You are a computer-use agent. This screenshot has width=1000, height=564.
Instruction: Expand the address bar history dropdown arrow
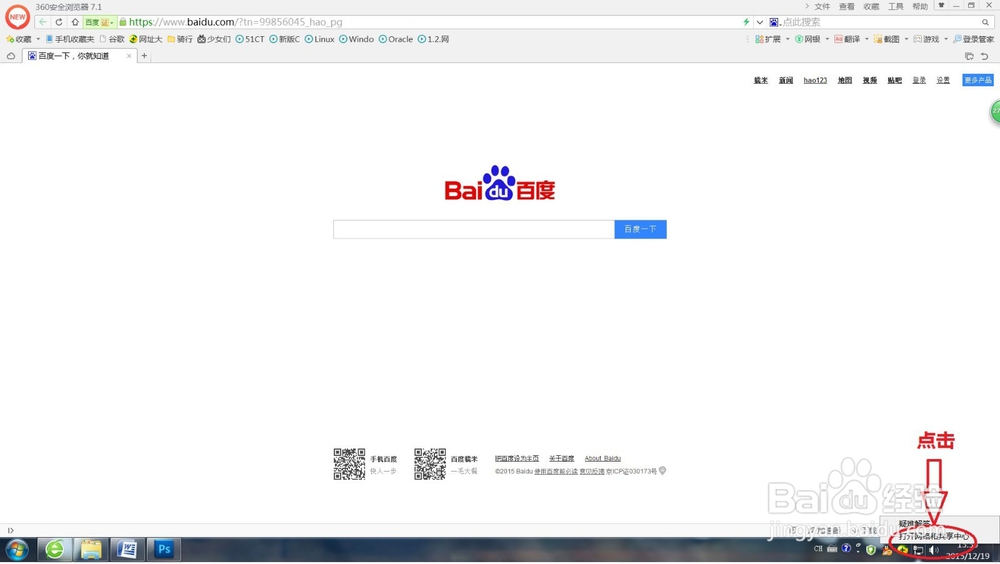click(x=760, y=22)
